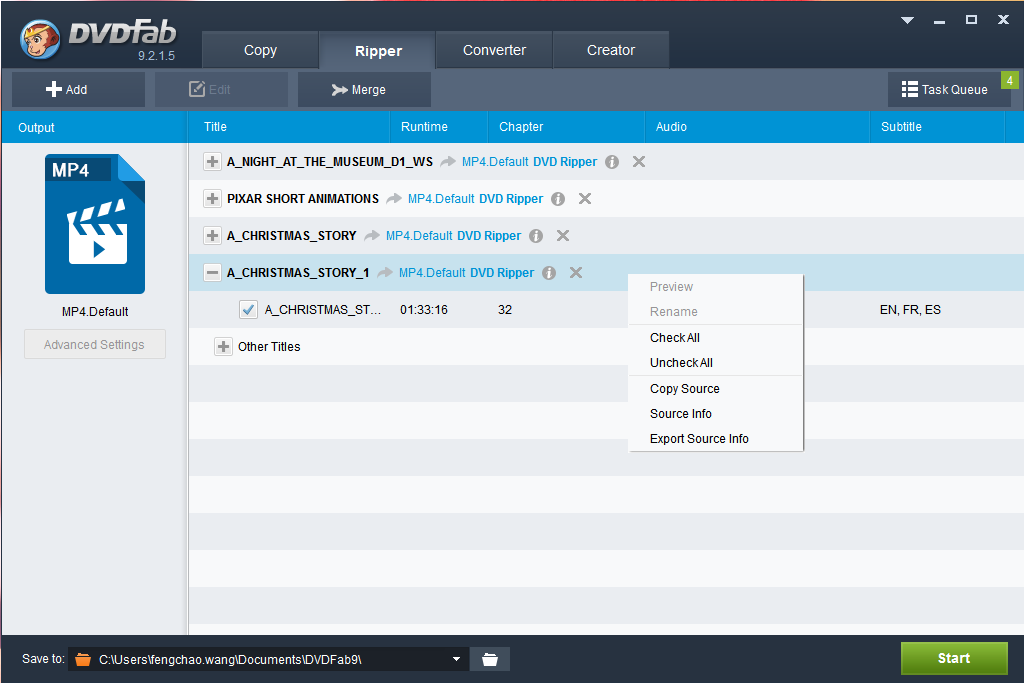Expand the A_NIGHT_AT_THE_MUSEUM_D1_WS entry

tap(212, 162)
